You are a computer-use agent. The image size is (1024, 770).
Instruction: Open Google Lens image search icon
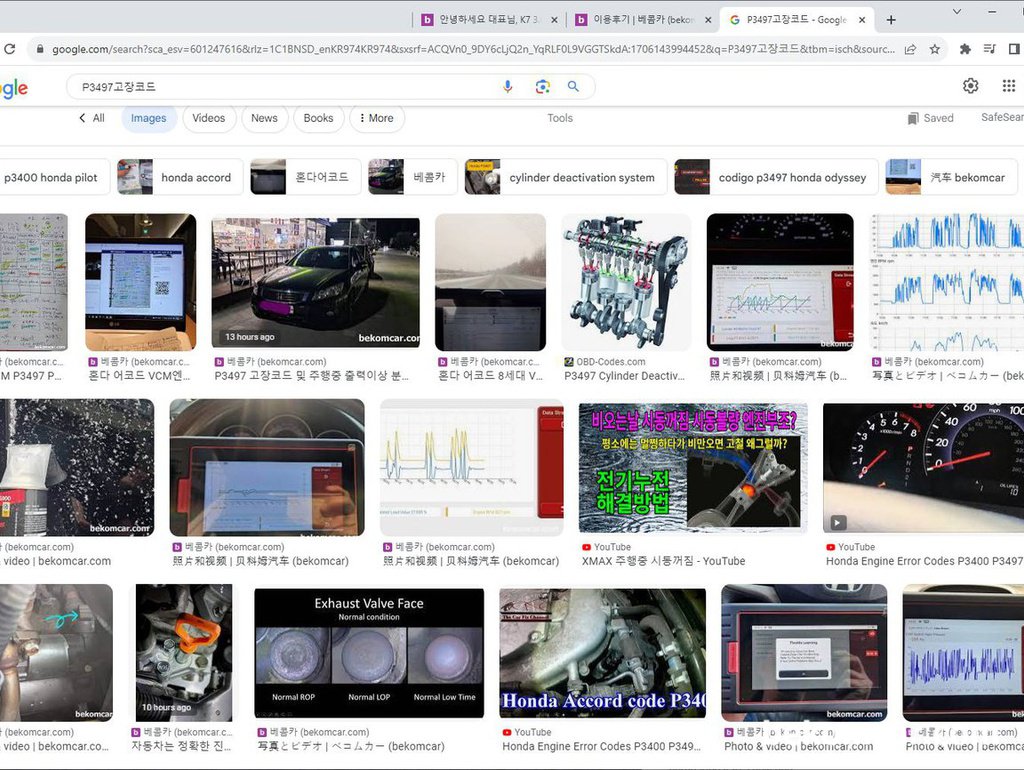(x=542, y=87)
